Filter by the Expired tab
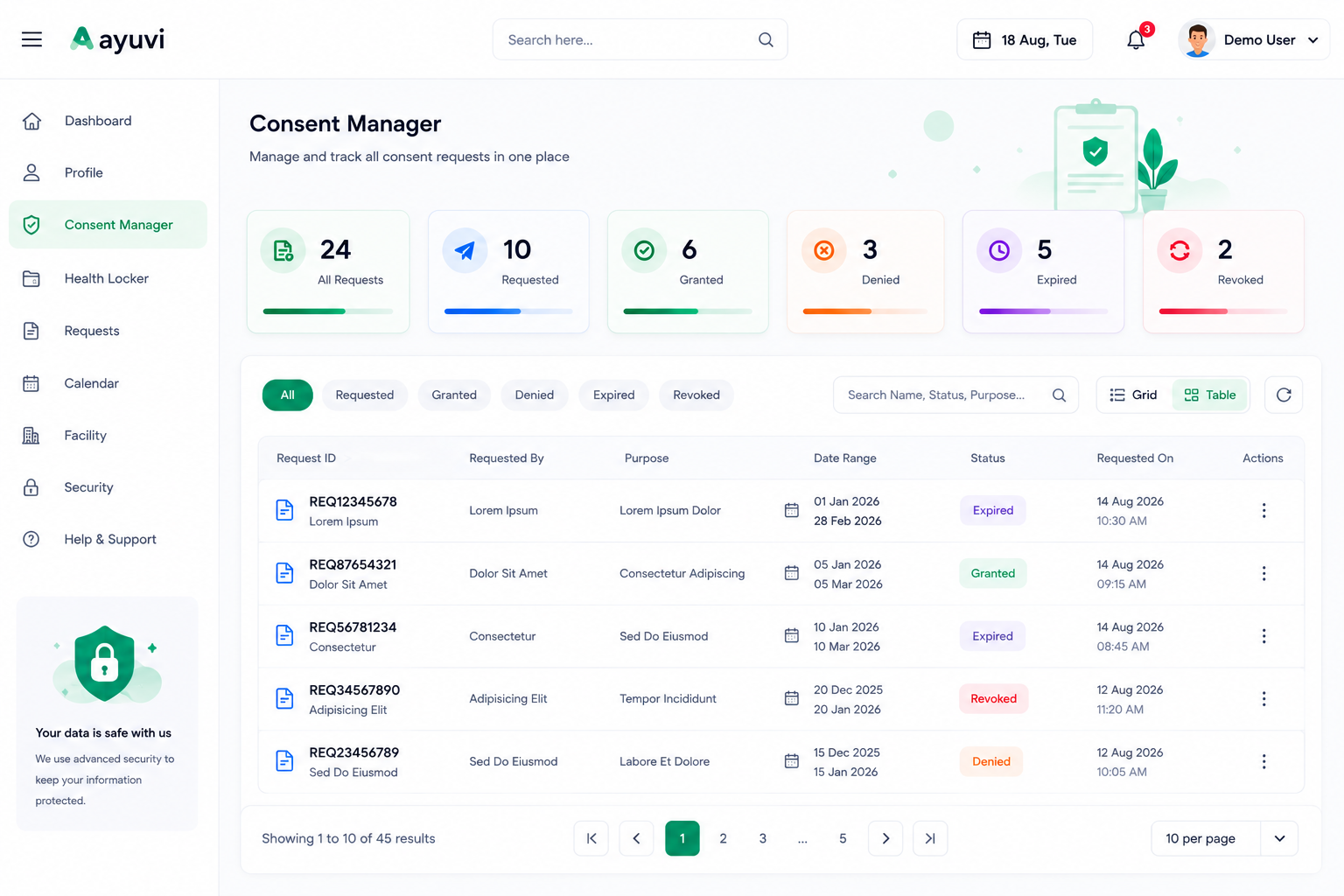This screenshot has height=896, width=1344. (614, 395)
